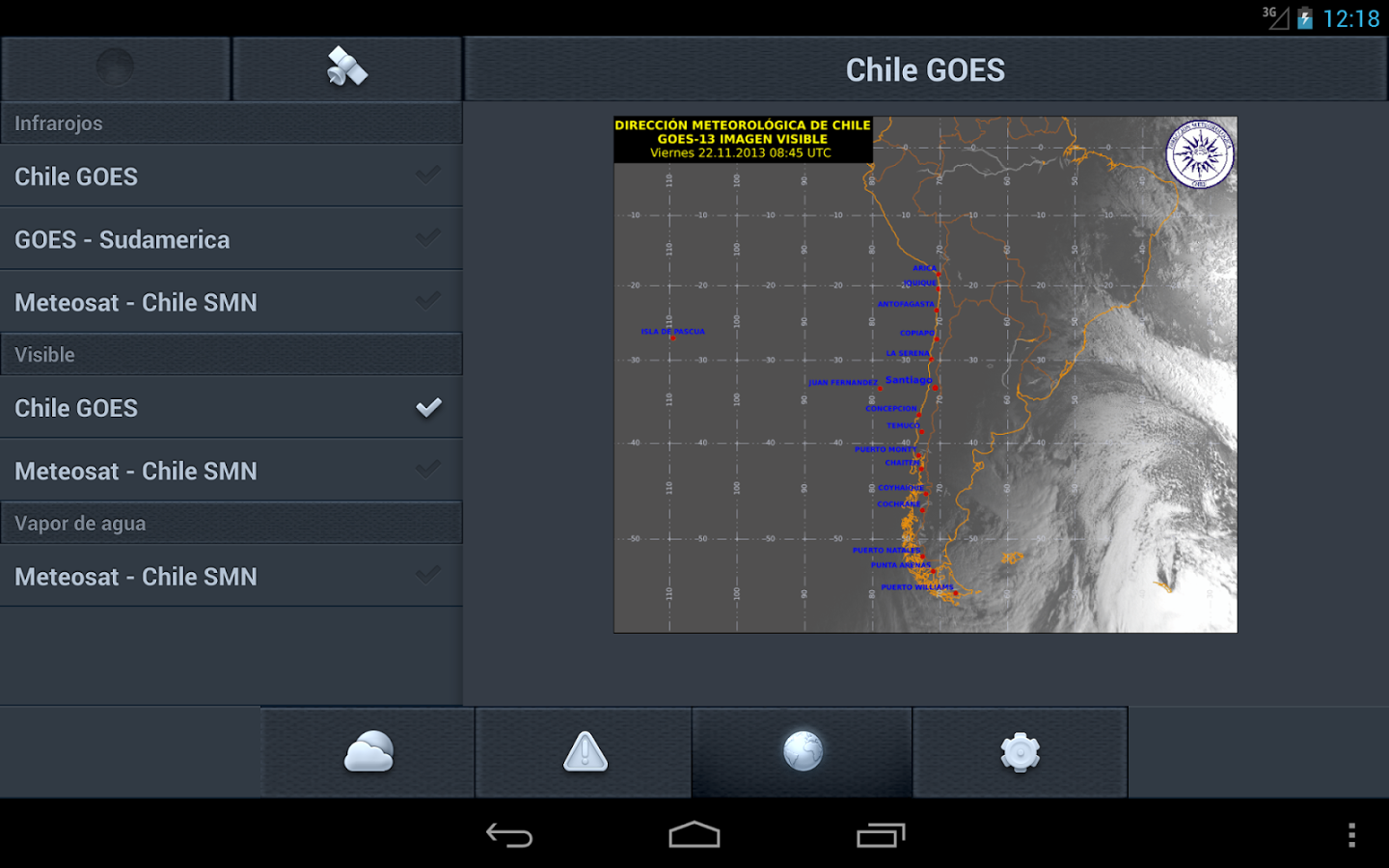This screenshot has height=868, width=1389.
Task: Open the weather alerts warning icon
Action: [x=585, y=752]
